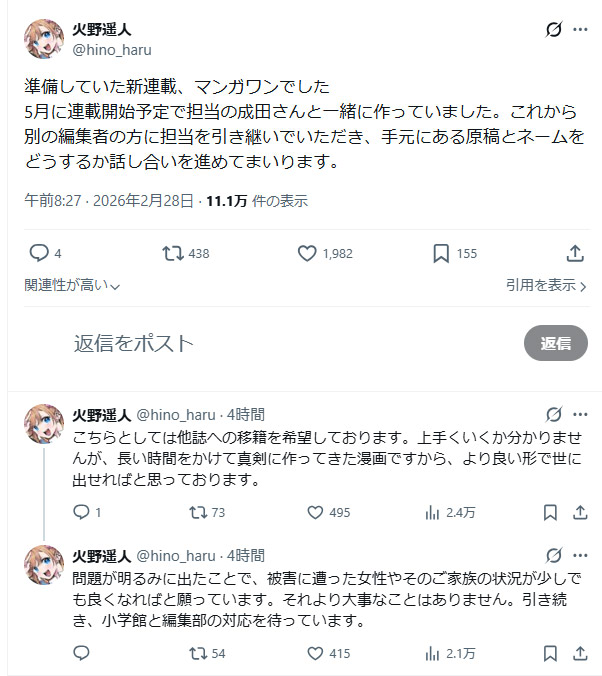Repost the main post with 438 reposts
The height and width of the screenshot is (676, 602).
(173, 253)
